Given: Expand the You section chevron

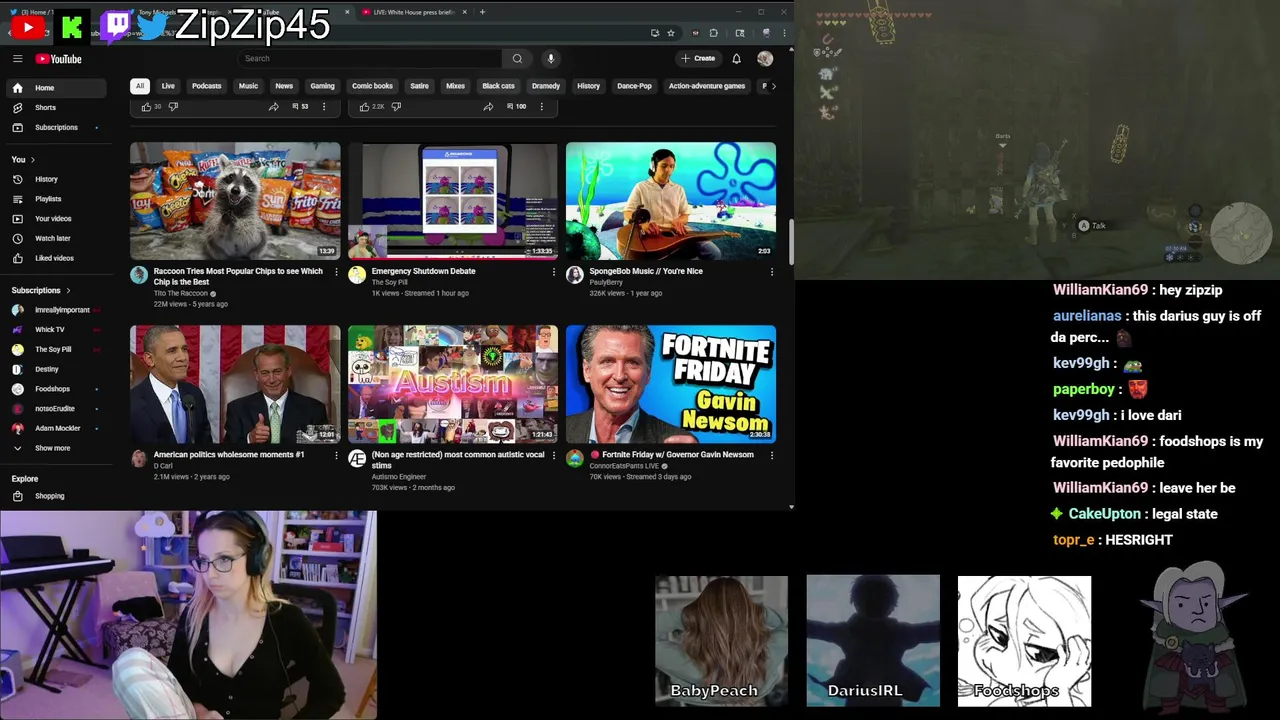Looking at the screenshot, I should pos(32,160).
